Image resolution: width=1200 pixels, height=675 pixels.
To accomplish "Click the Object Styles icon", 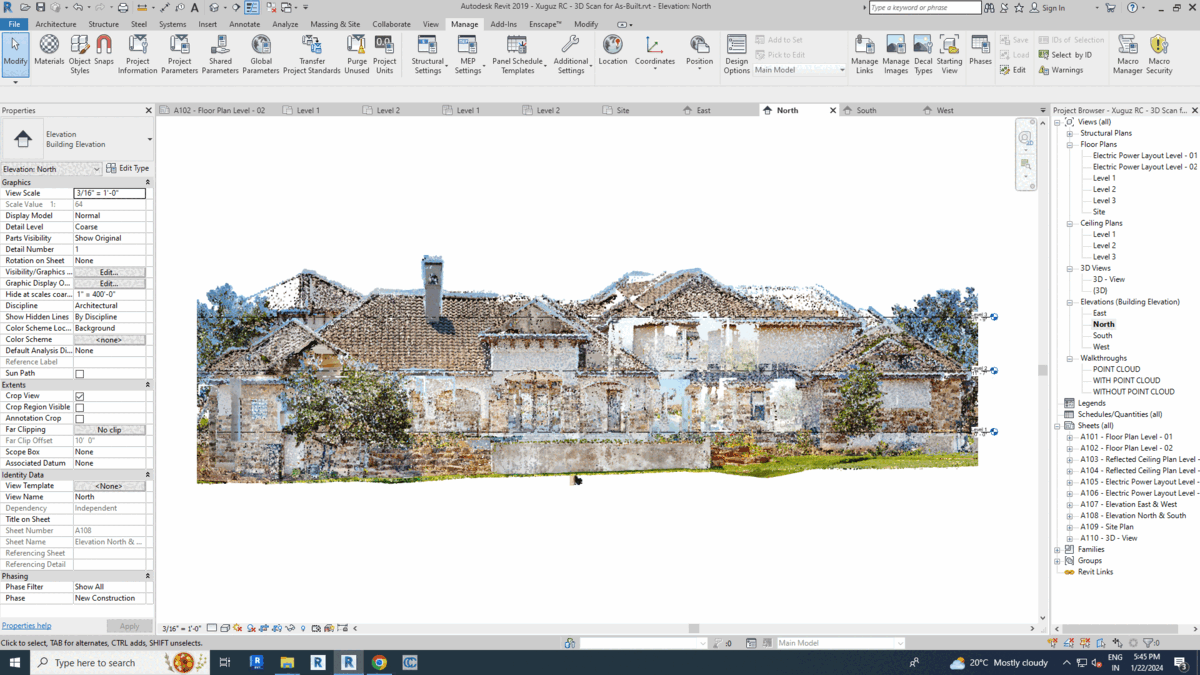I will pyautogui.click(x=79, y=50).
